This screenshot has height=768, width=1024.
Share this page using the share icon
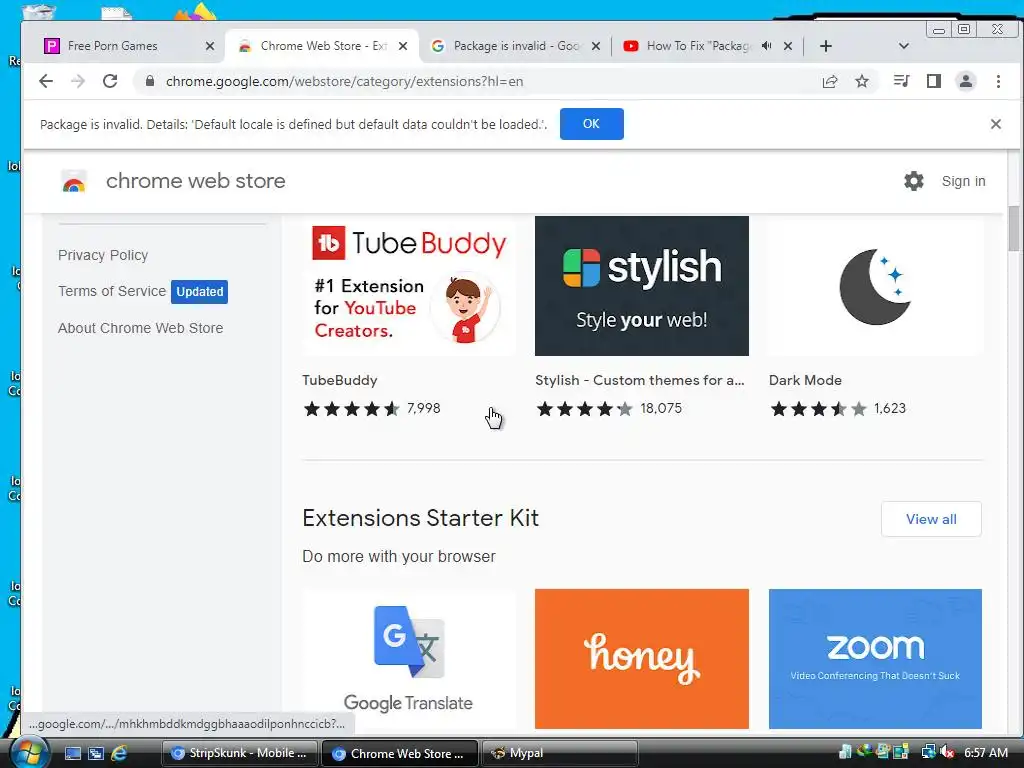tap(830, 81)
